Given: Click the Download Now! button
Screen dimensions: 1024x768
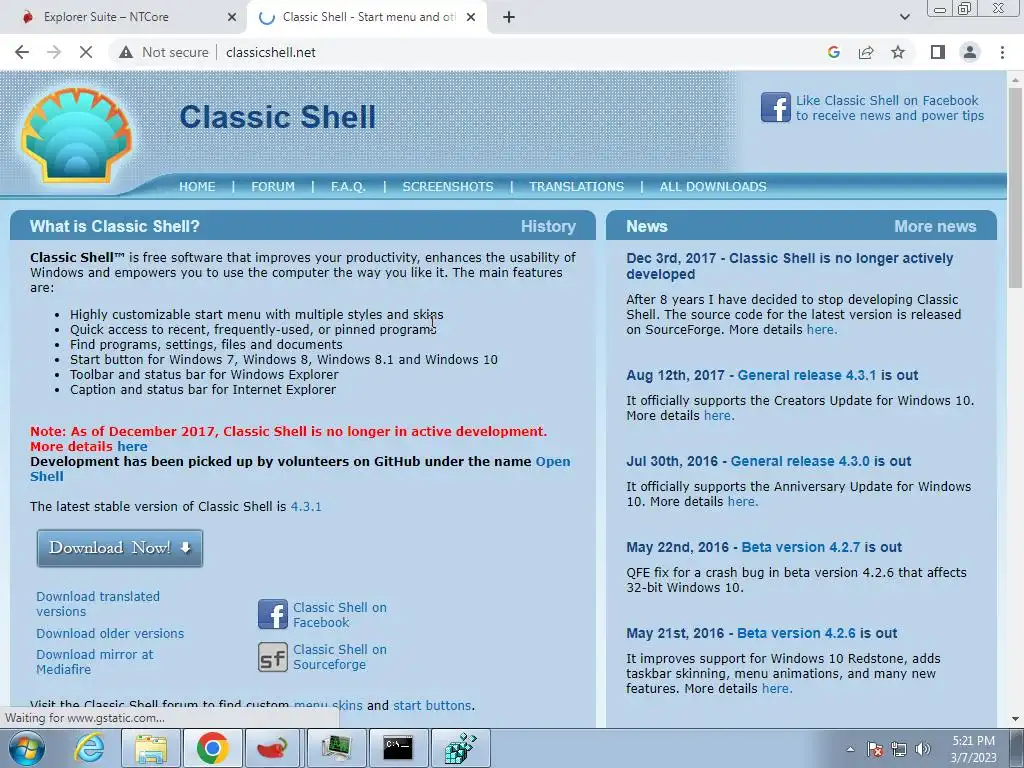Looking at the screenshot, I should pos(120,548).
